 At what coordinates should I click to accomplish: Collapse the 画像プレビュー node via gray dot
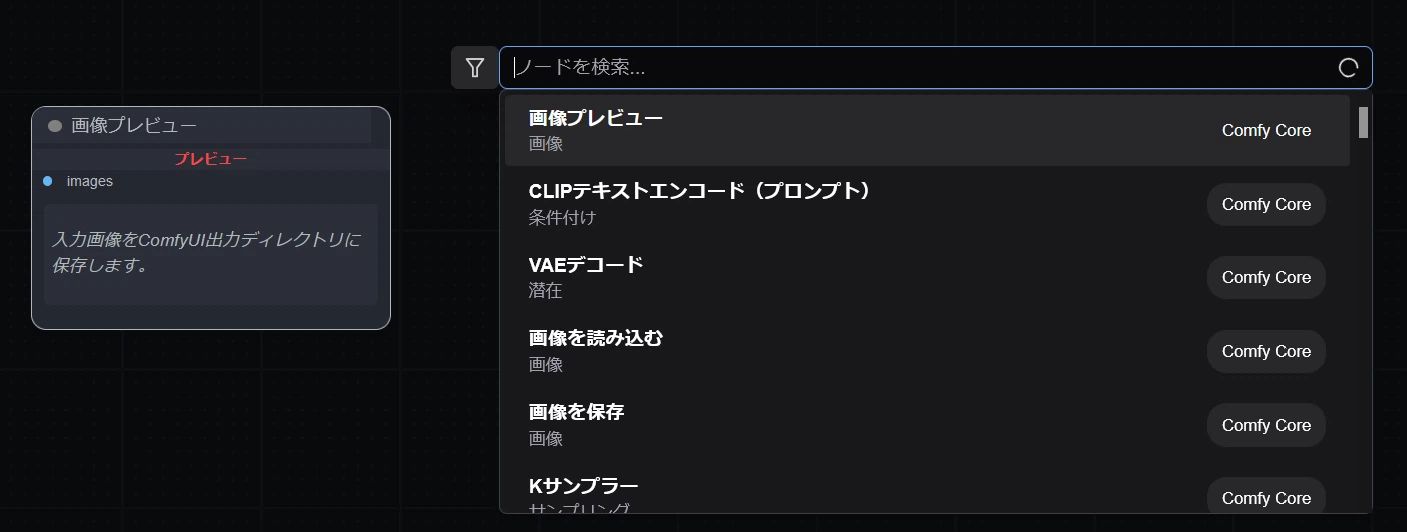(x=55, y=126)
